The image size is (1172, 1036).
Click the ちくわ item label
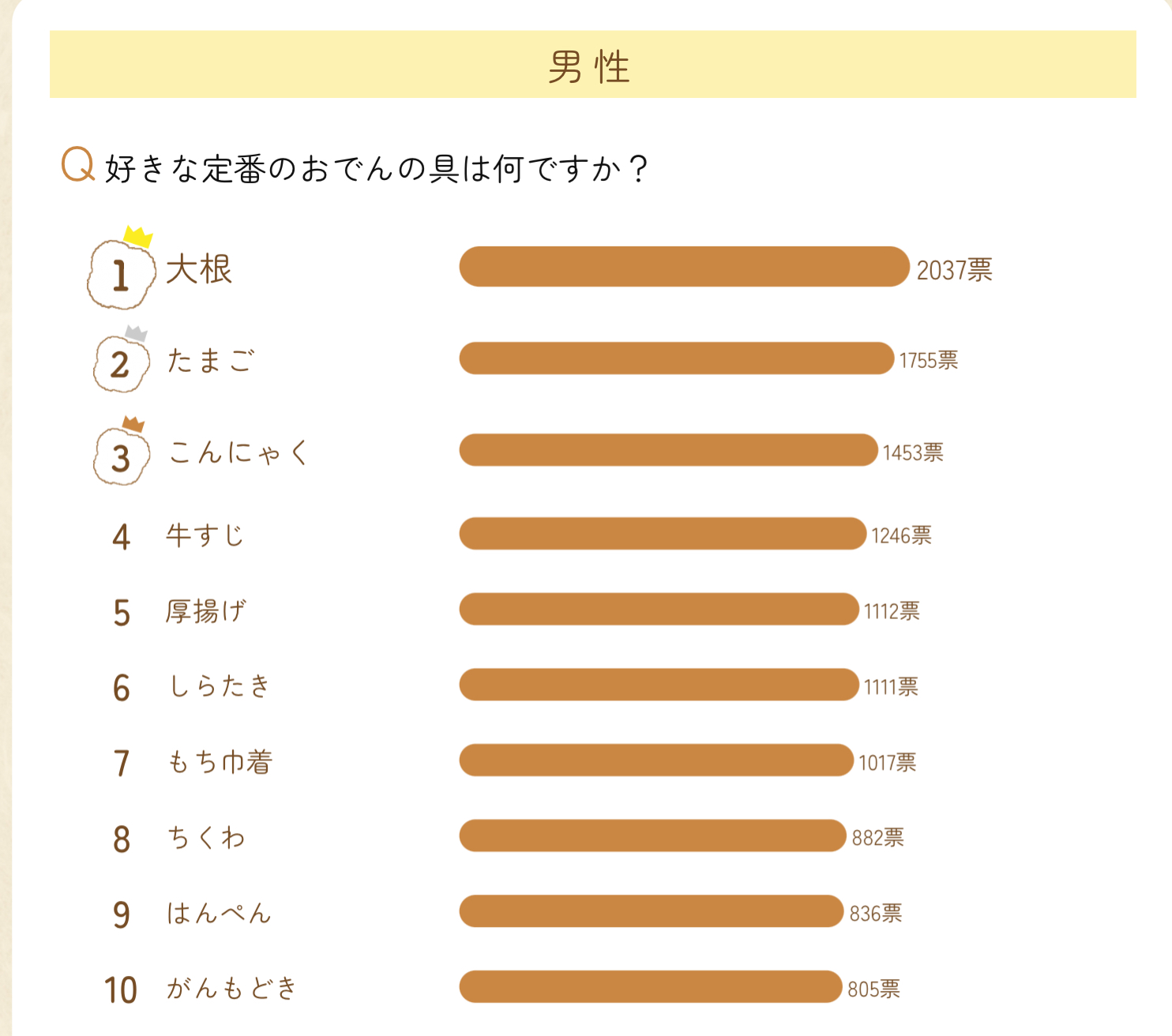point(206,837)
